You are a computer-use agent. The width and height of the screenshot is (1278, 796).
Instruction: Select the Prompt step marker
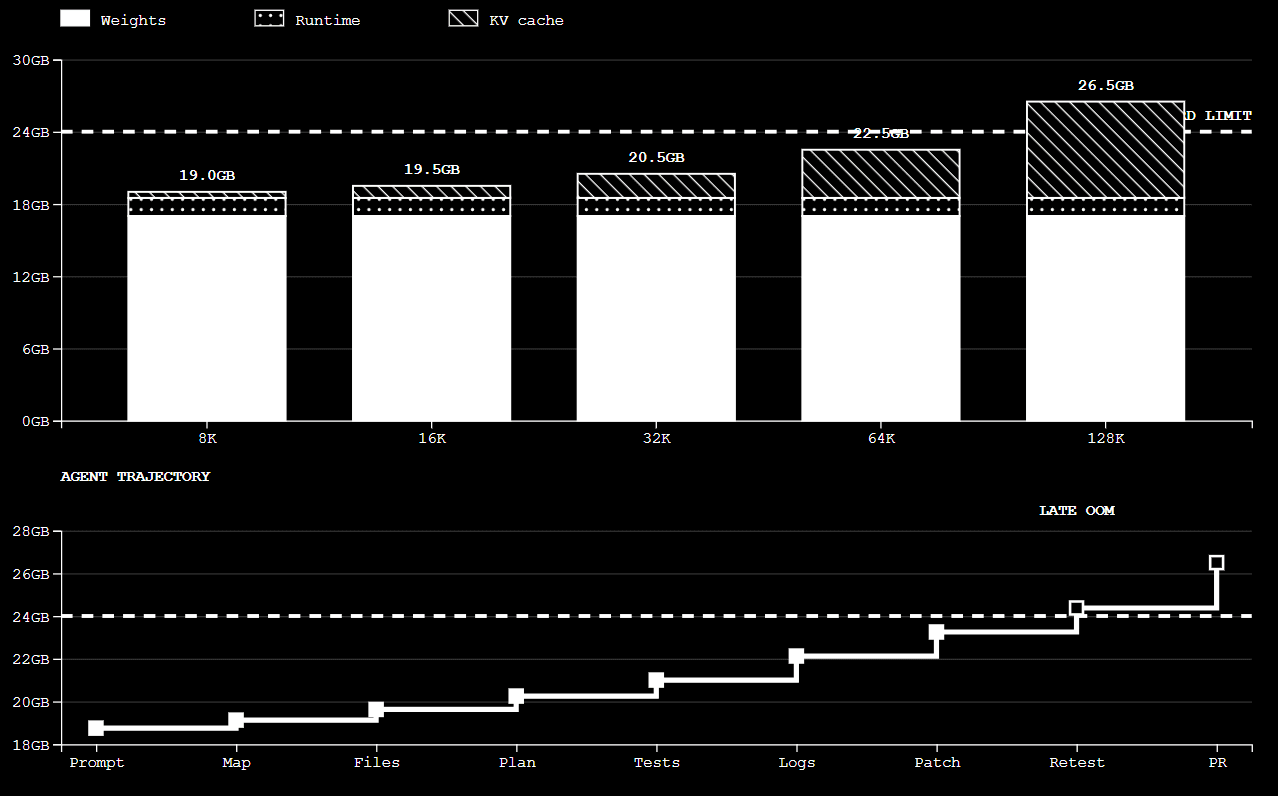[x=96, y=728]
